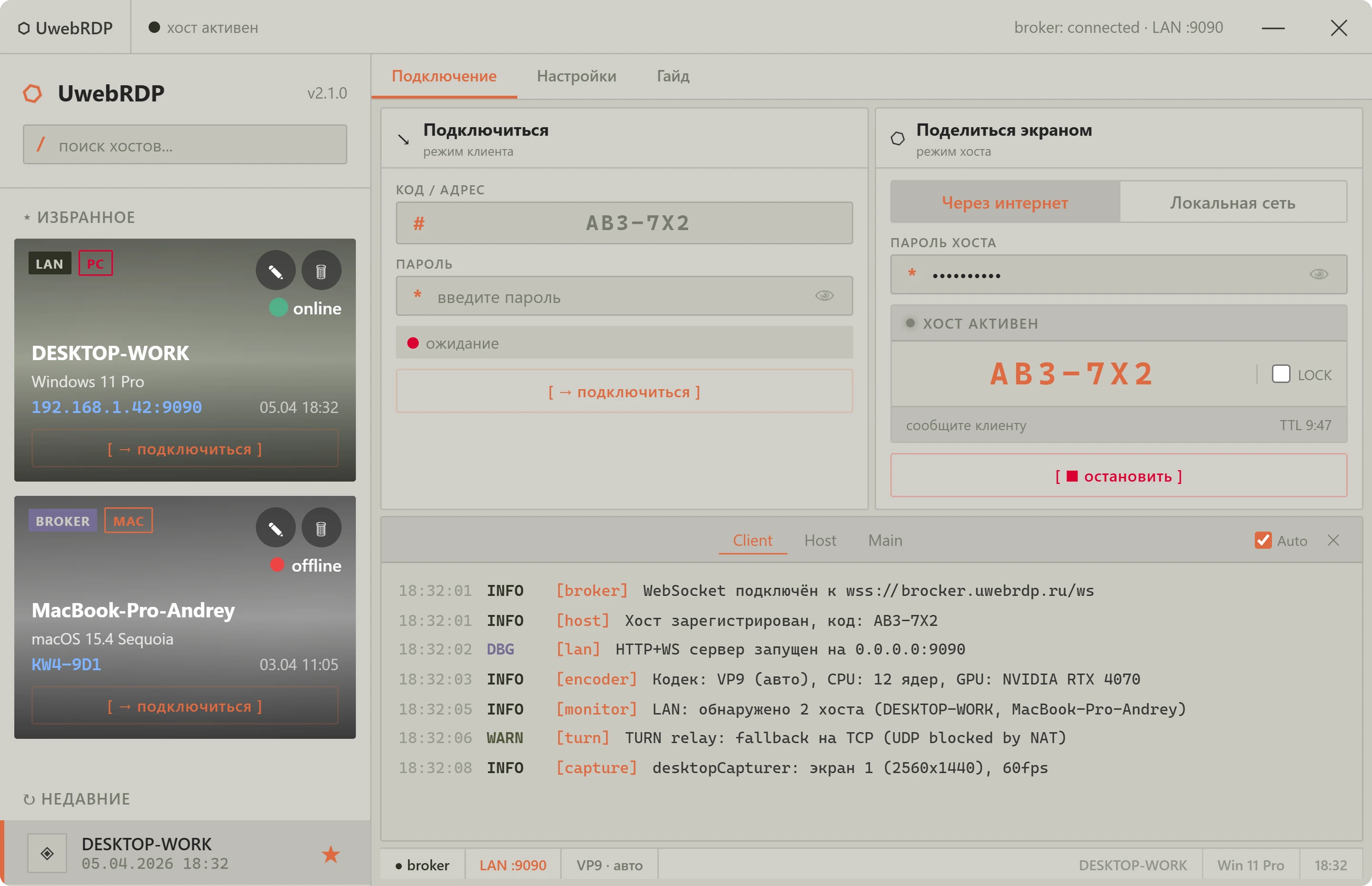
Task: Click the red ожидание status indicator
Action: tap(413, 343)
